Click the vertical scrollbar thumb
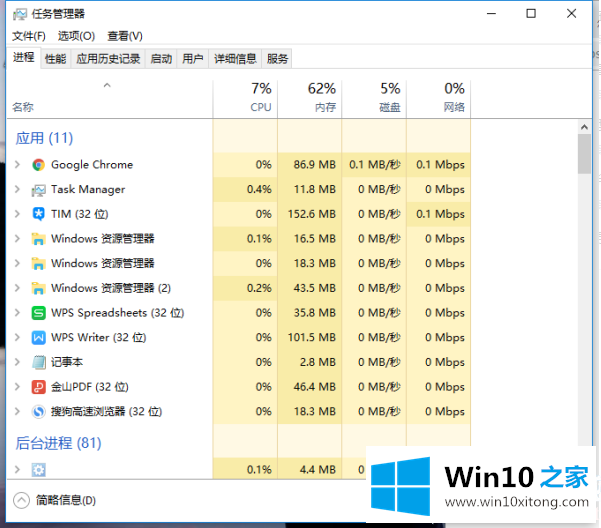The width and height of the screenshot is (601, 528). pyautogui.click(x=584, y=154)
